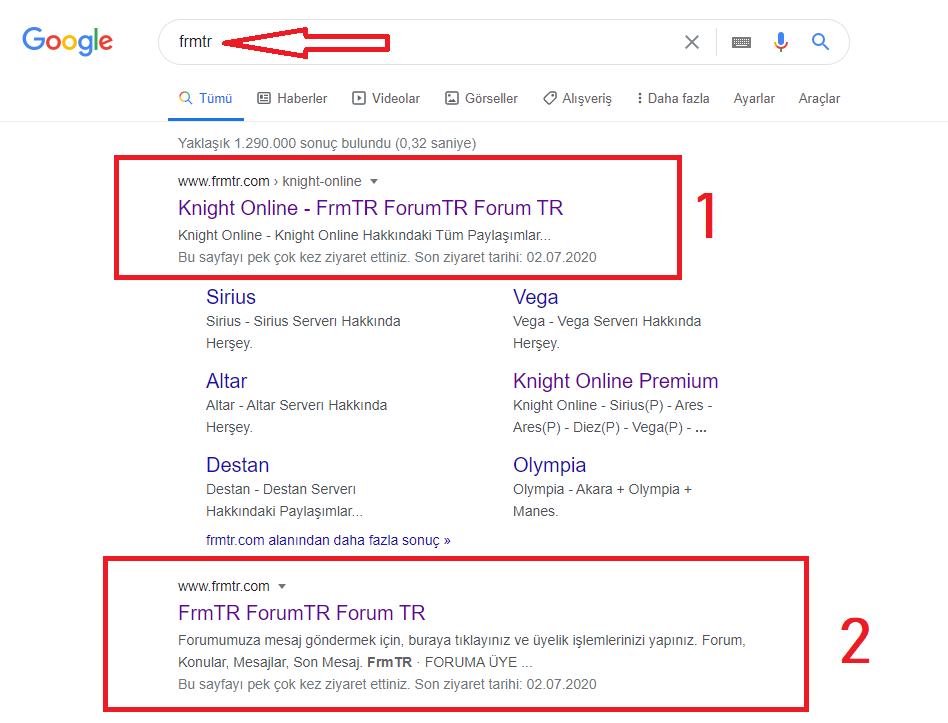Expand arrow next to second www.frmtr.com URL
This screenshot has width=948, height=723.
(282, 586)
